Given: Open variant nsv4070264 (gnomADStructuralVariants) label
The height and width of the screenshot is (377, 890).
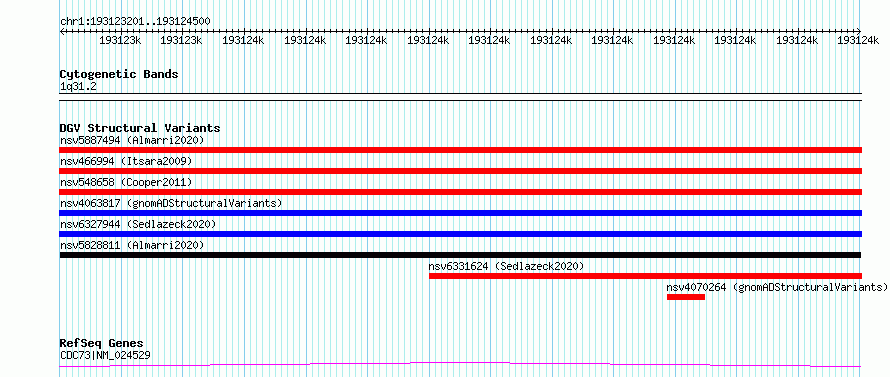Looking at the screenshot, I should (777, 287).
